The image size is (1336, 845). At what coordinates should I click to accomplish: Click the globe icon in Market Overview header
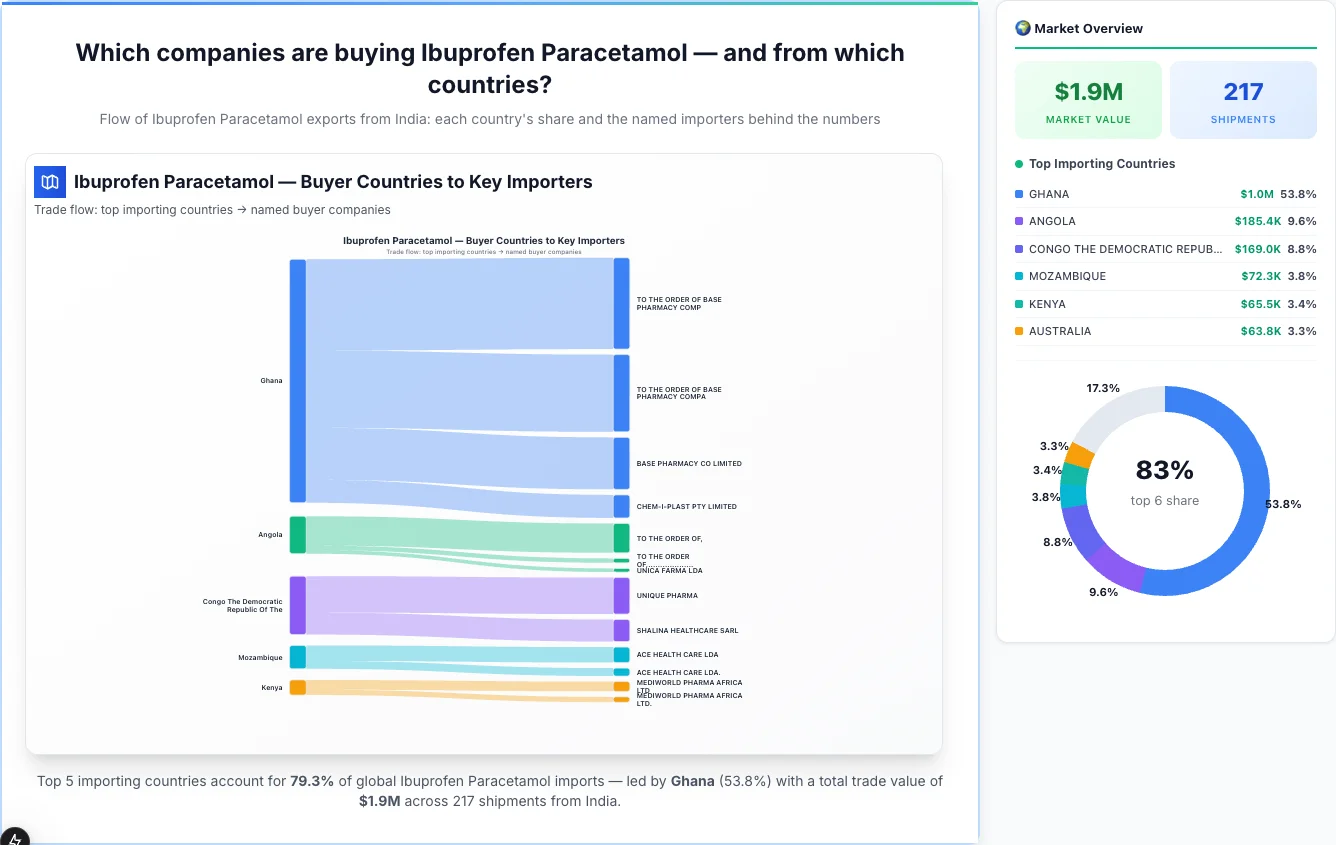click(x=1022, y=27)
